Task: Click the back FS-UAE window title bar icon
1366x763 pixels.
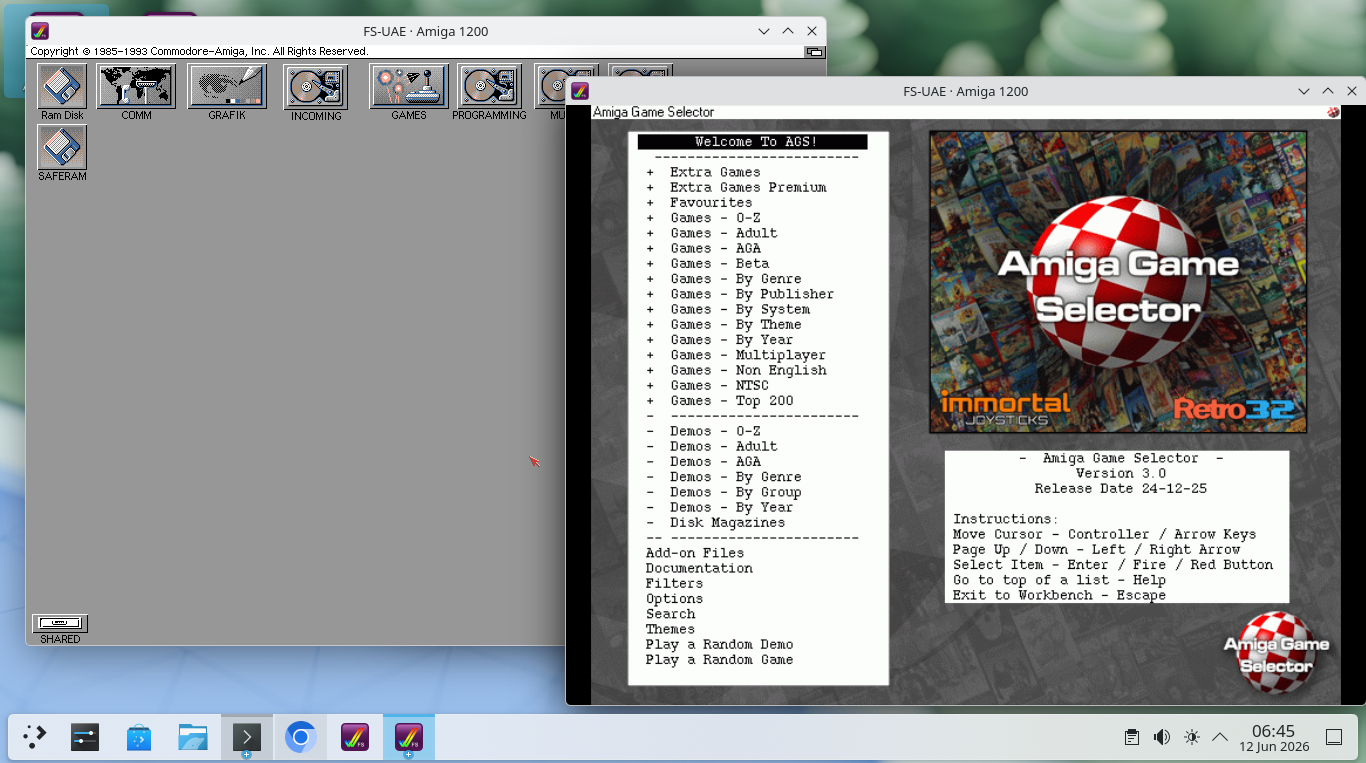Action: click(x=40, y=31)
